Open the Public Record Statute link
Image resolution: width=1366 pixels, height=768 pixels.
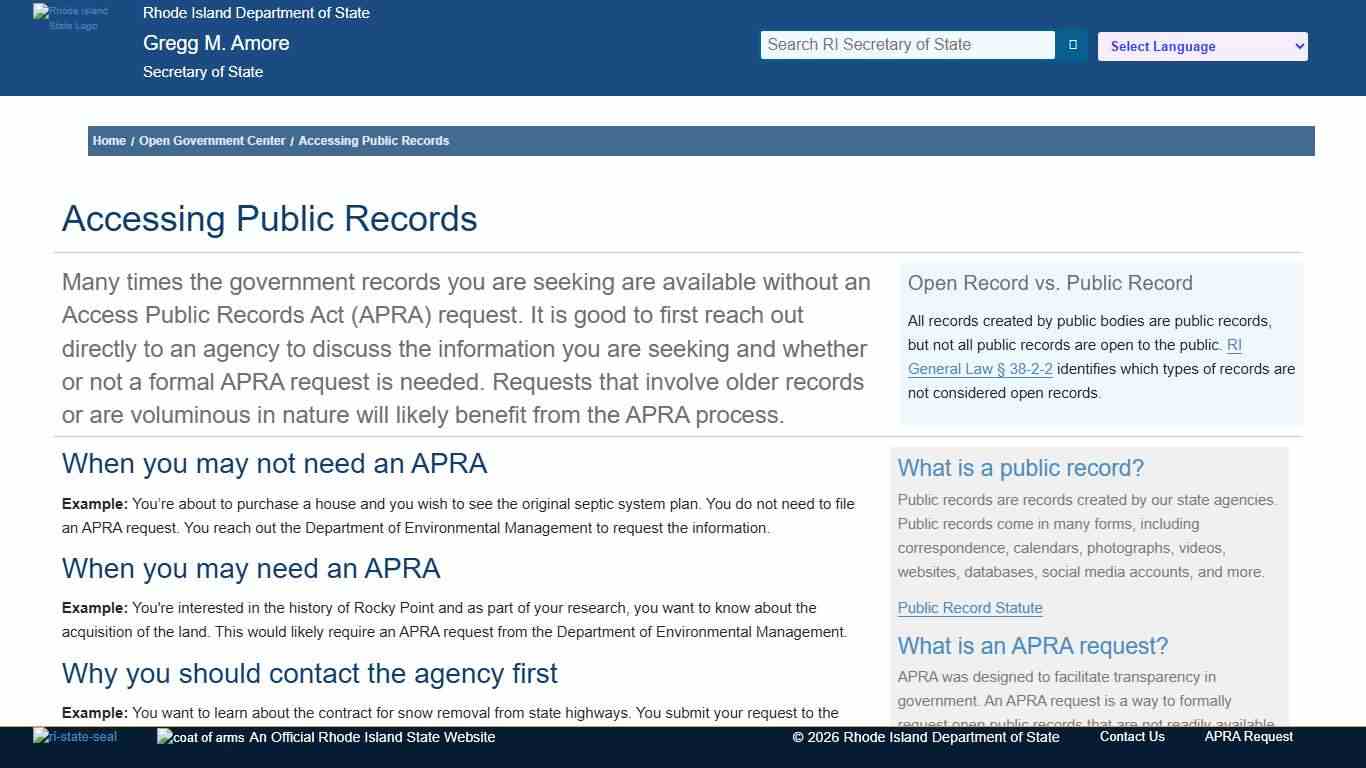click(970, 608)
